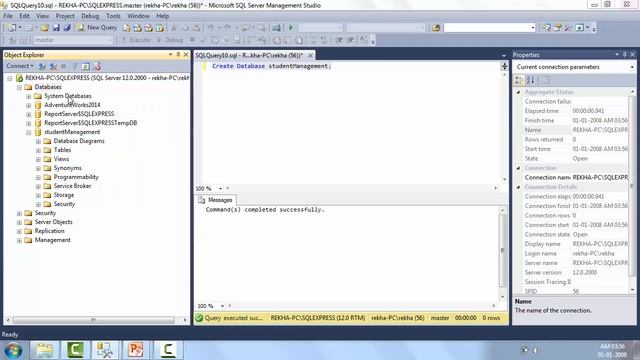Open the Project menu
The height and width of the screenshot is (360, 640).
click(65, 16)
